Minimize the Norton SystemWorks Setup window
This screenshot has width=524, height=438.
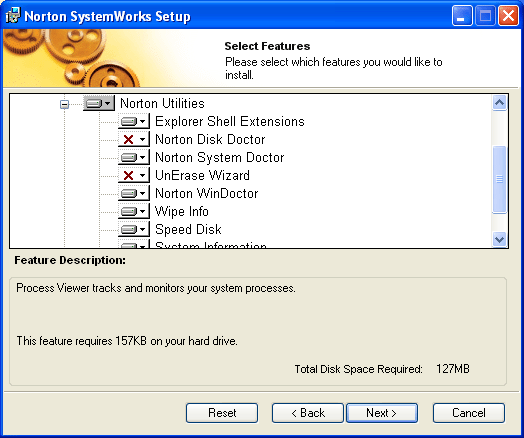click(462, 16)
